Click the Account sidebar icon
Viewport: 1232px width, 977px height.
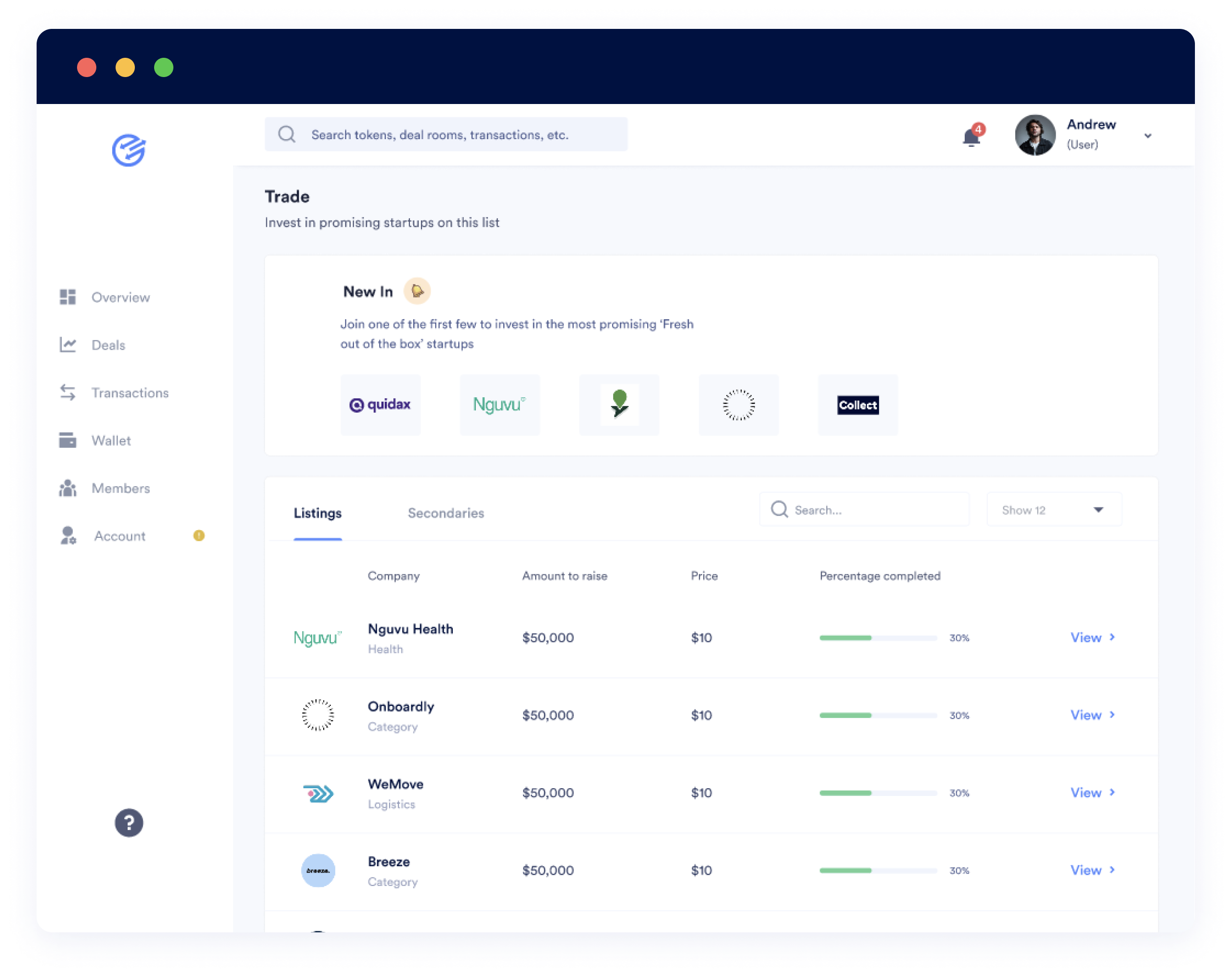(69, 536)
